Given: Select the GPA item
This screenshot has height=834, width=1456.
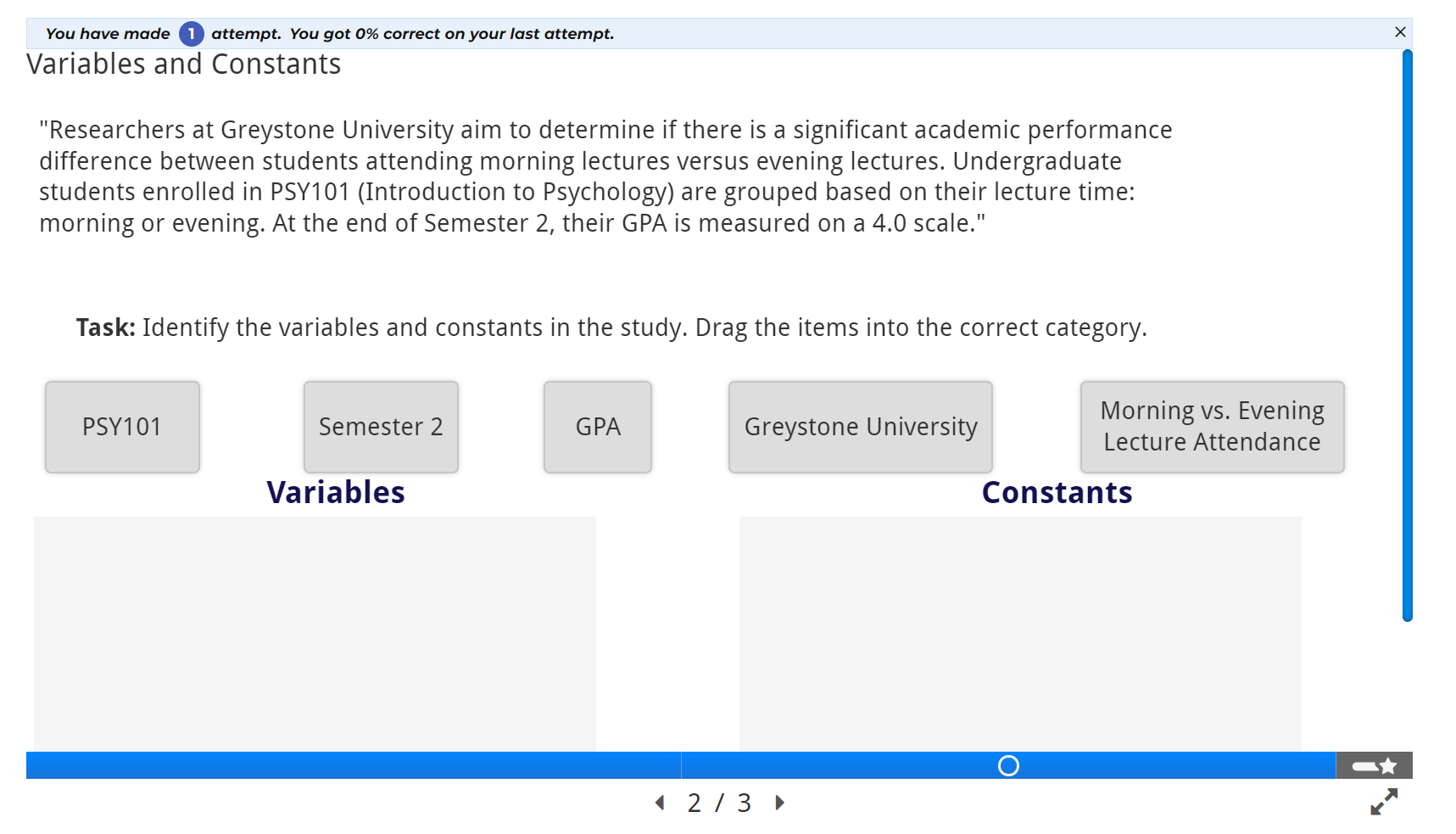Looking at the screenshot, I should tap(598, 427).
